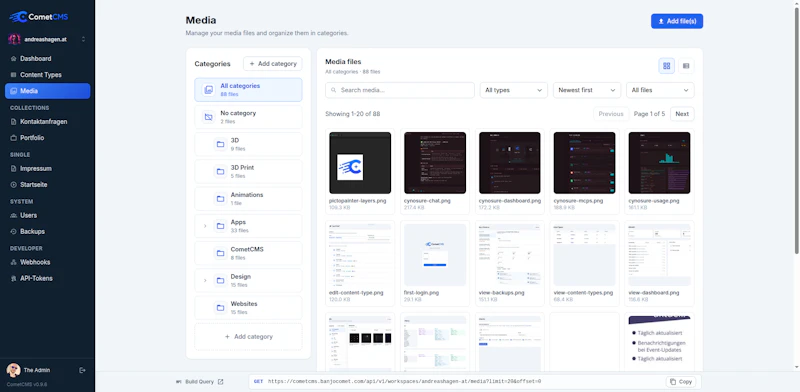Select the Websites category
This screenshot has width=800, height=392.
(x=248, y=308)
